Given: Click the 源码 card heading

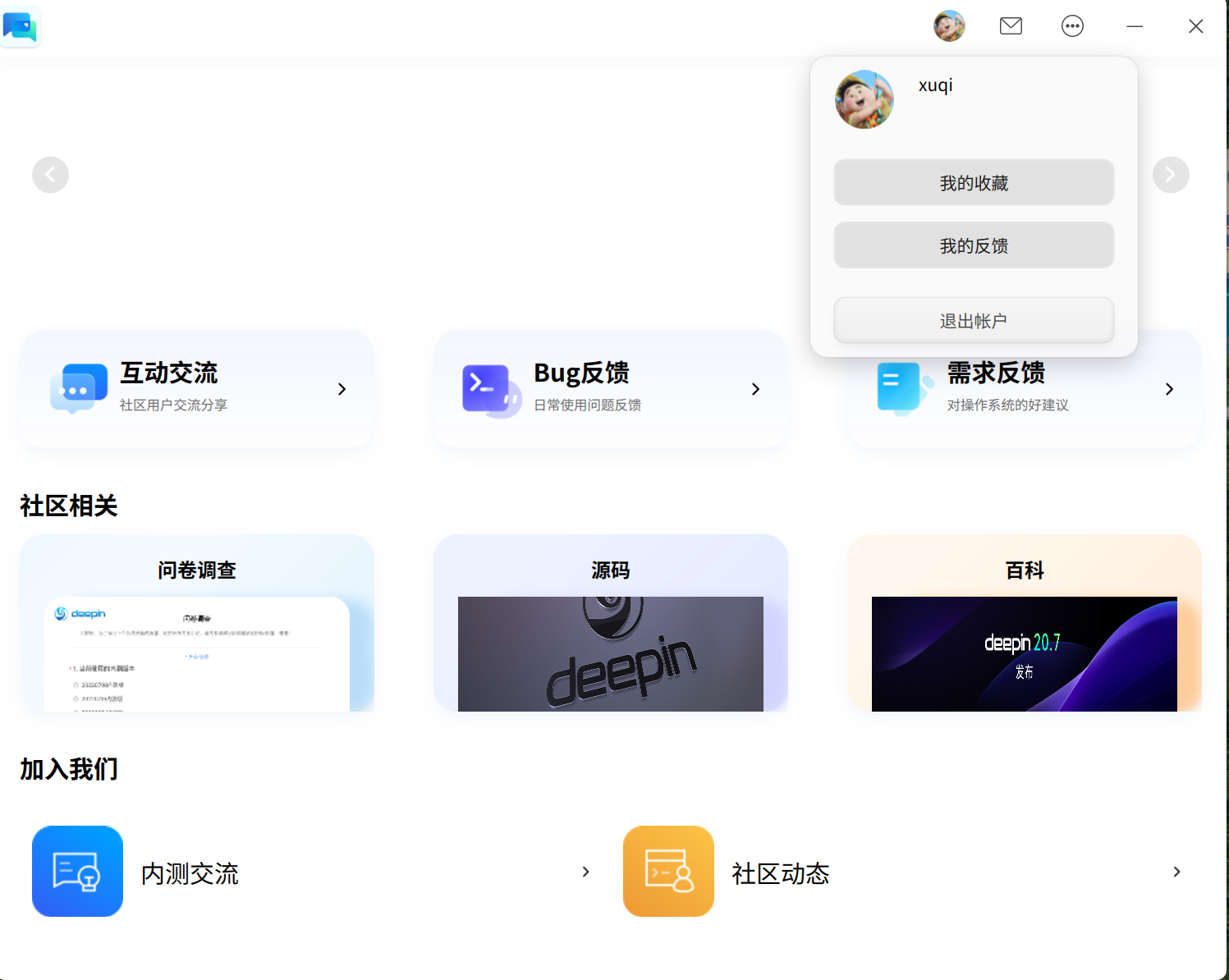Looking at the screenshot, I should point(611,570).
